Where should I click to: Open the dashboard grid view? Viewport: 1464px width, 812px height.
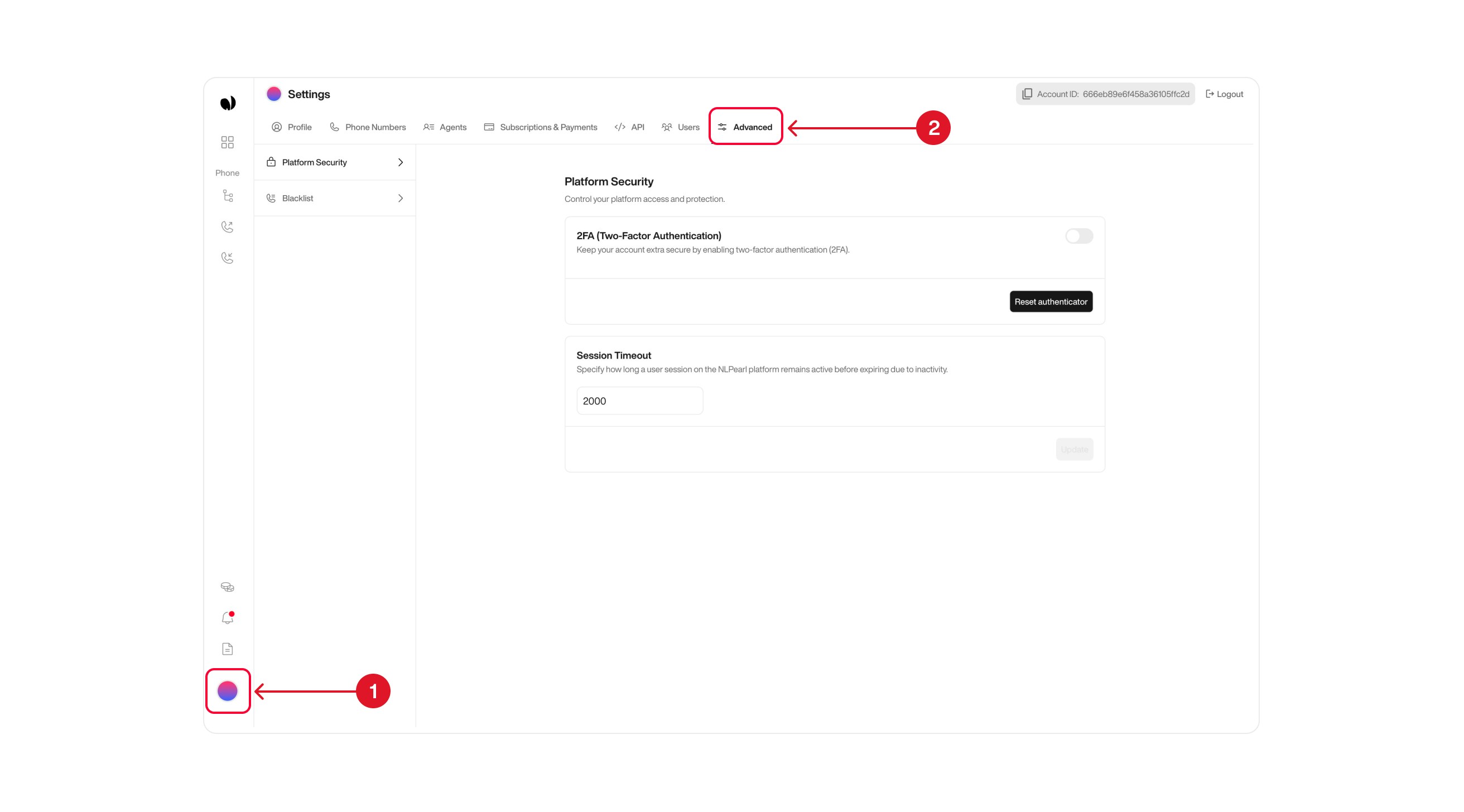227,143
